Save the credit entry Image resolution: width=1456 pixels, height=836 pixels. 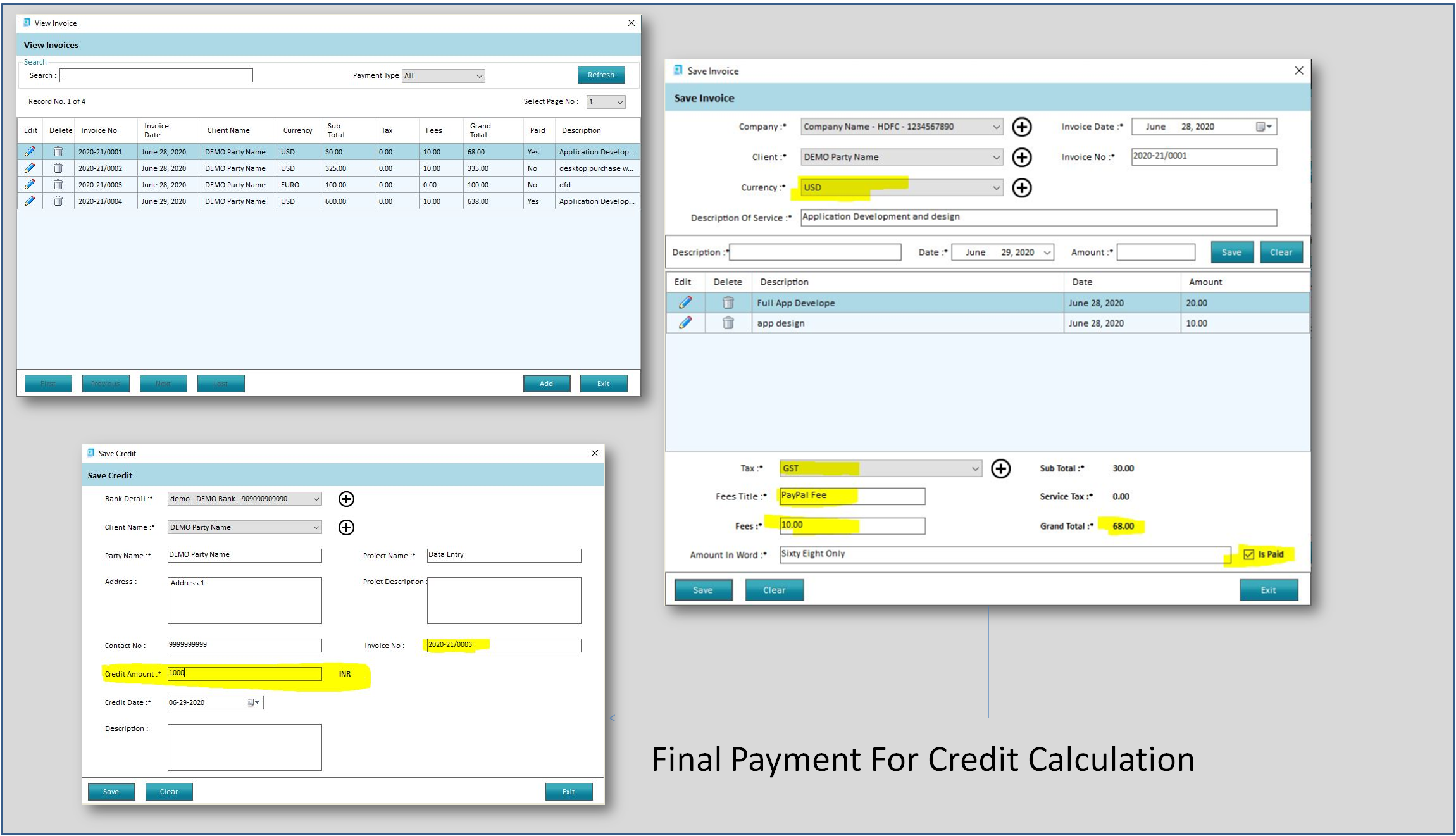point(111,792)
